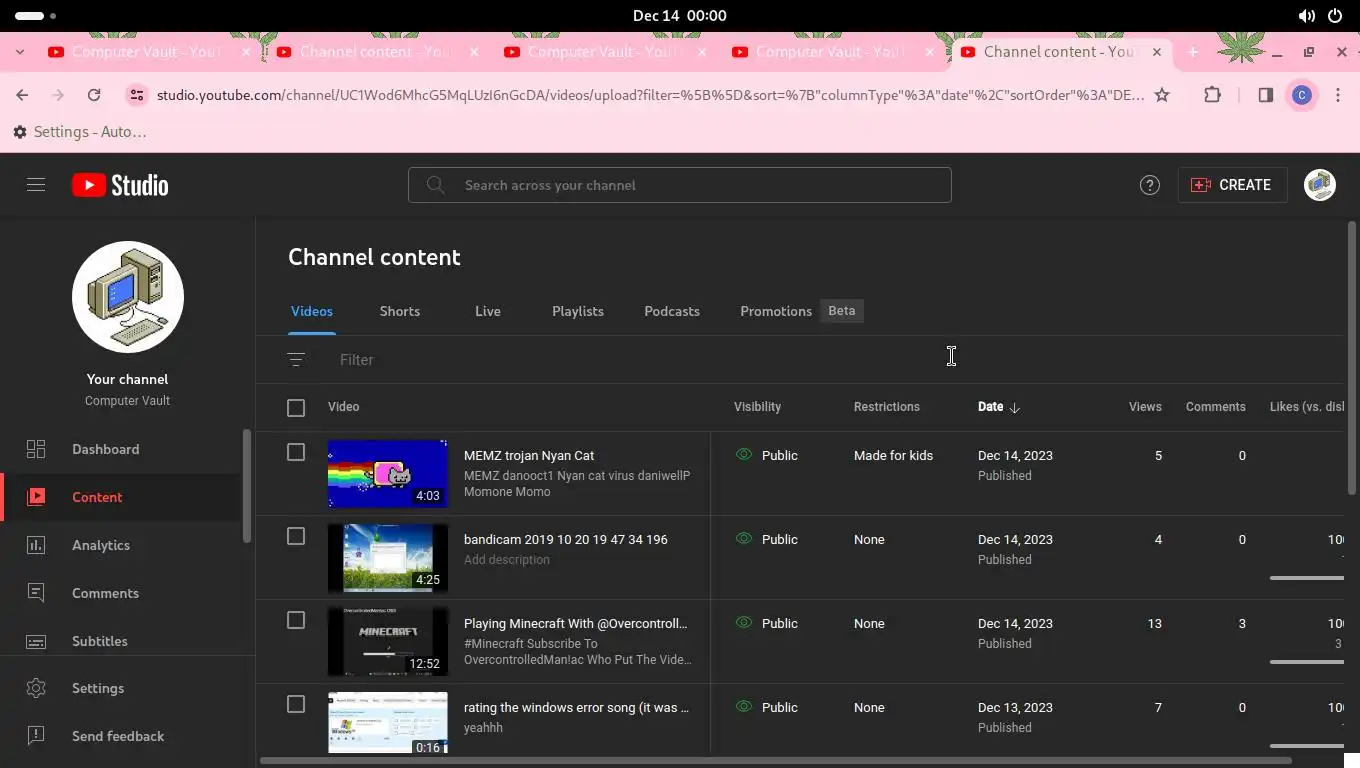Click the eye icon on MEMZ row
The height and width of the screenshot is (768, 1360).
click(x=743, y=454)
